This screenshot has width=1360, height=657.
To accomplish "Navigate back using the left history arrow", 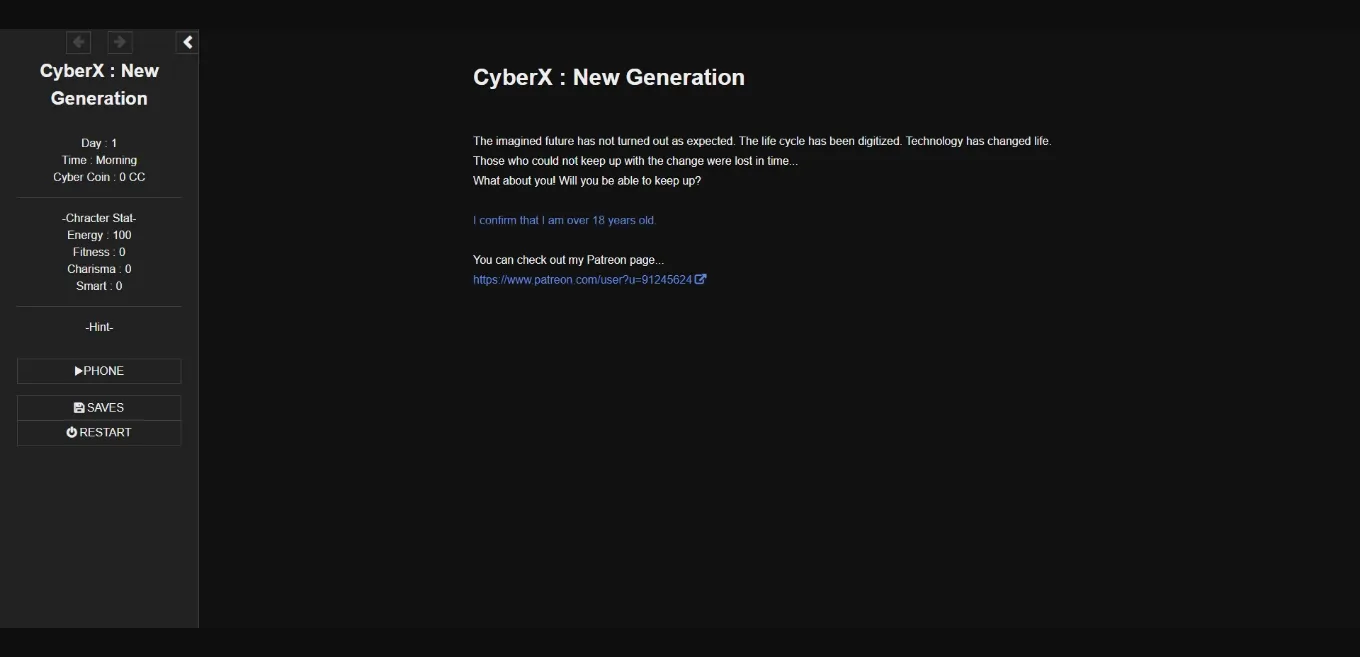I will pos(78,42).
